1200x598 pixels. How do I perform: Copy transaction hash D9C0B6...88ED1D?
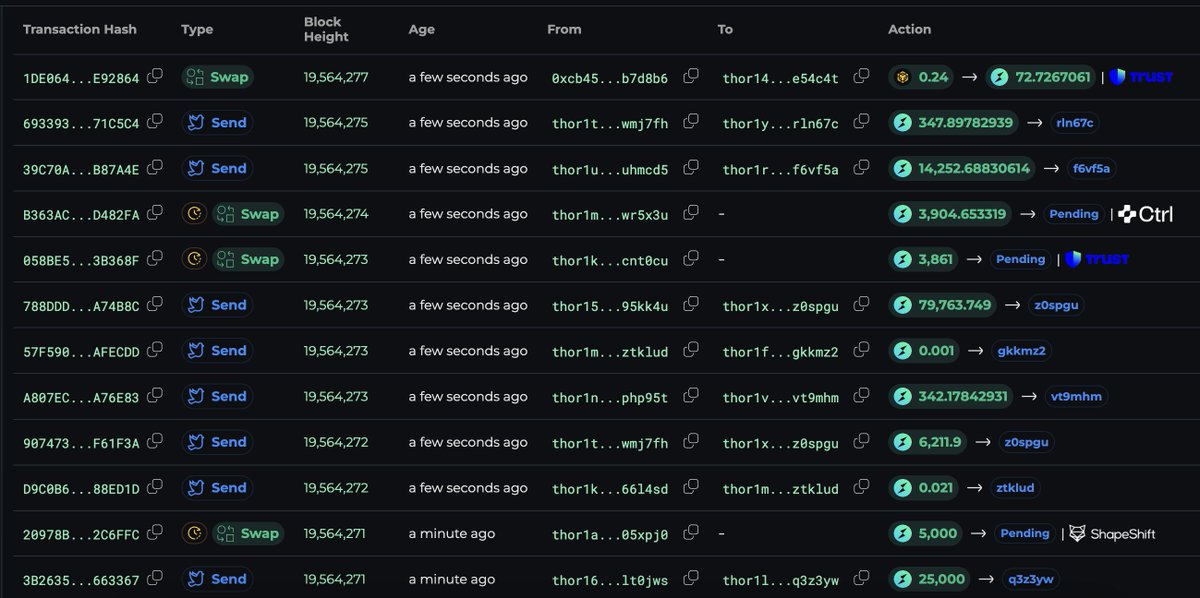coord(155,488)
